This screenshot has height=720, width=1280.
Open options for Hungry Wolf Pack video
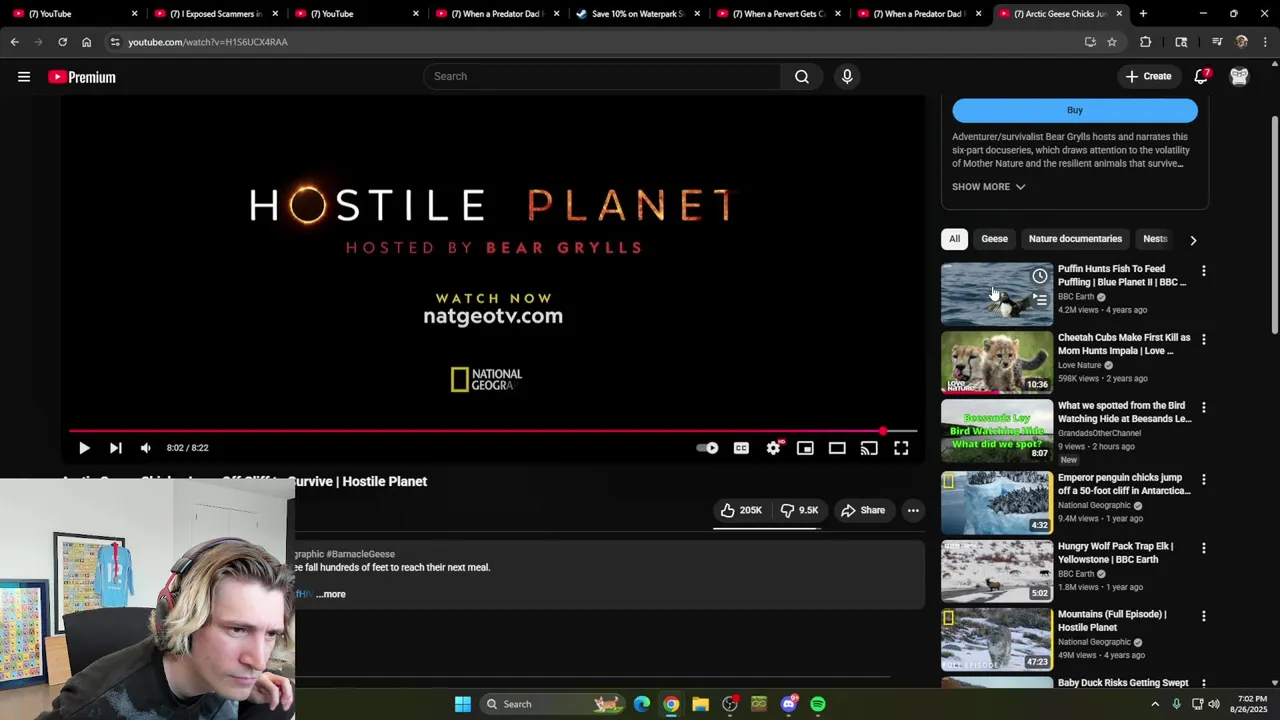click(x=1204, y=548)
